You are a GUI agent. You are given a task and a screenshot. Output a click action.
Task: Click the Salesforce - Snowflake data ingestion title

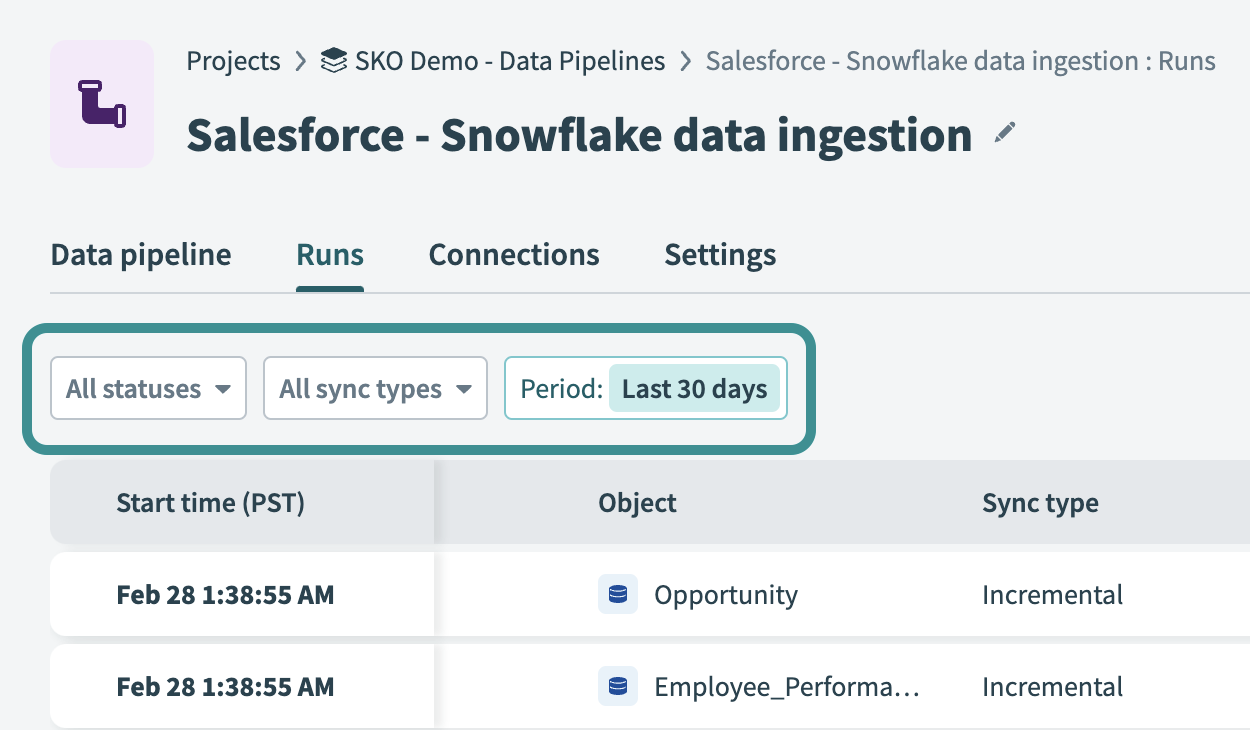click(579, 134)
